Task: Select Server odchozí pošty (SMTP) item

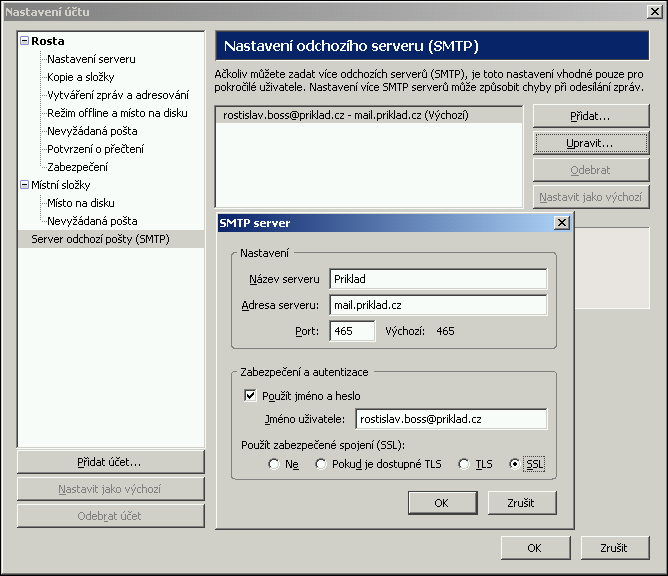Action: coord(100,239)
